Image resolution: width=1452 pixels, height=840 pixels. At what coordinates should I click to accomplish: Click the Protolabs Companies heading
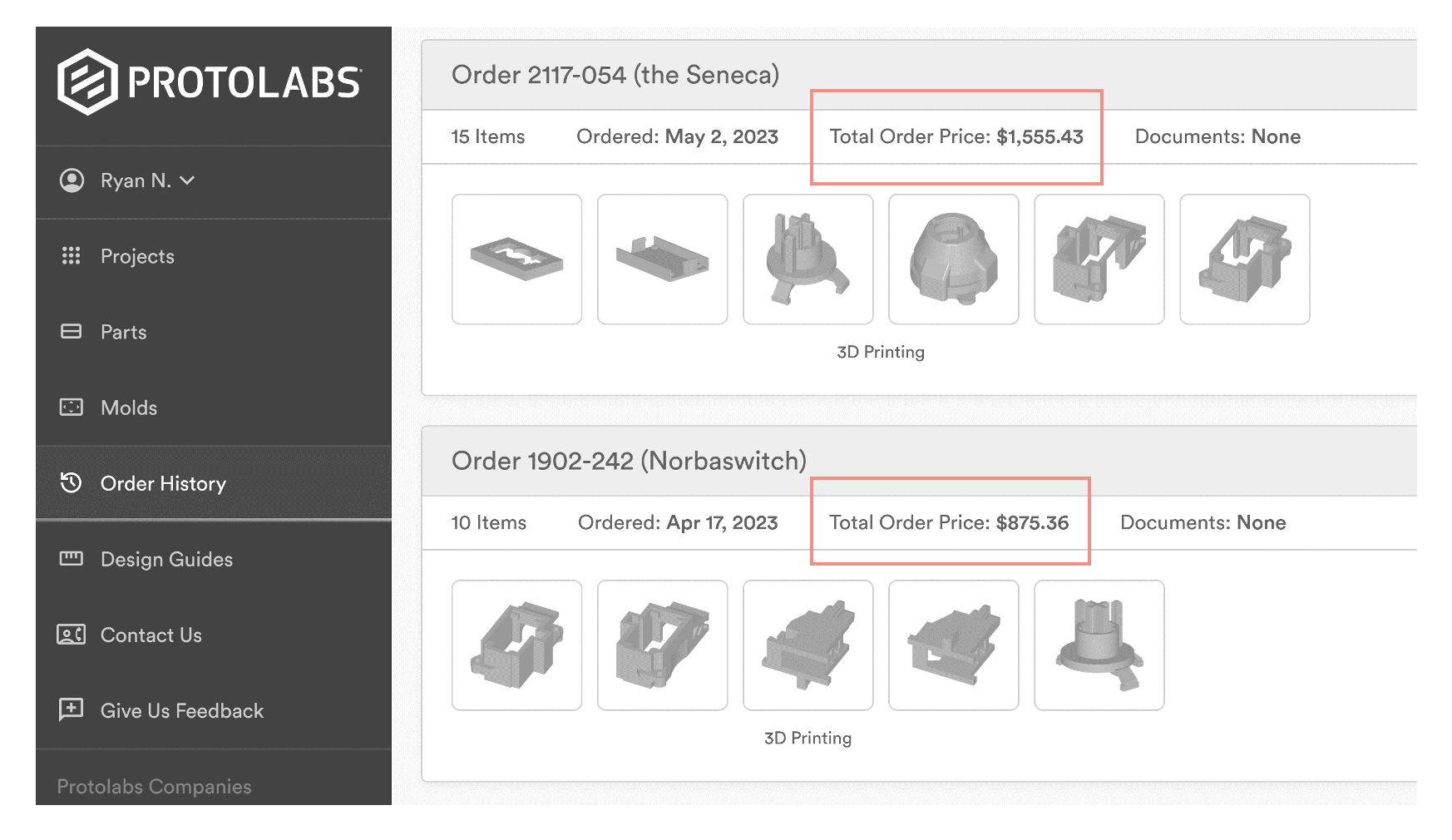tap(154, 787)
